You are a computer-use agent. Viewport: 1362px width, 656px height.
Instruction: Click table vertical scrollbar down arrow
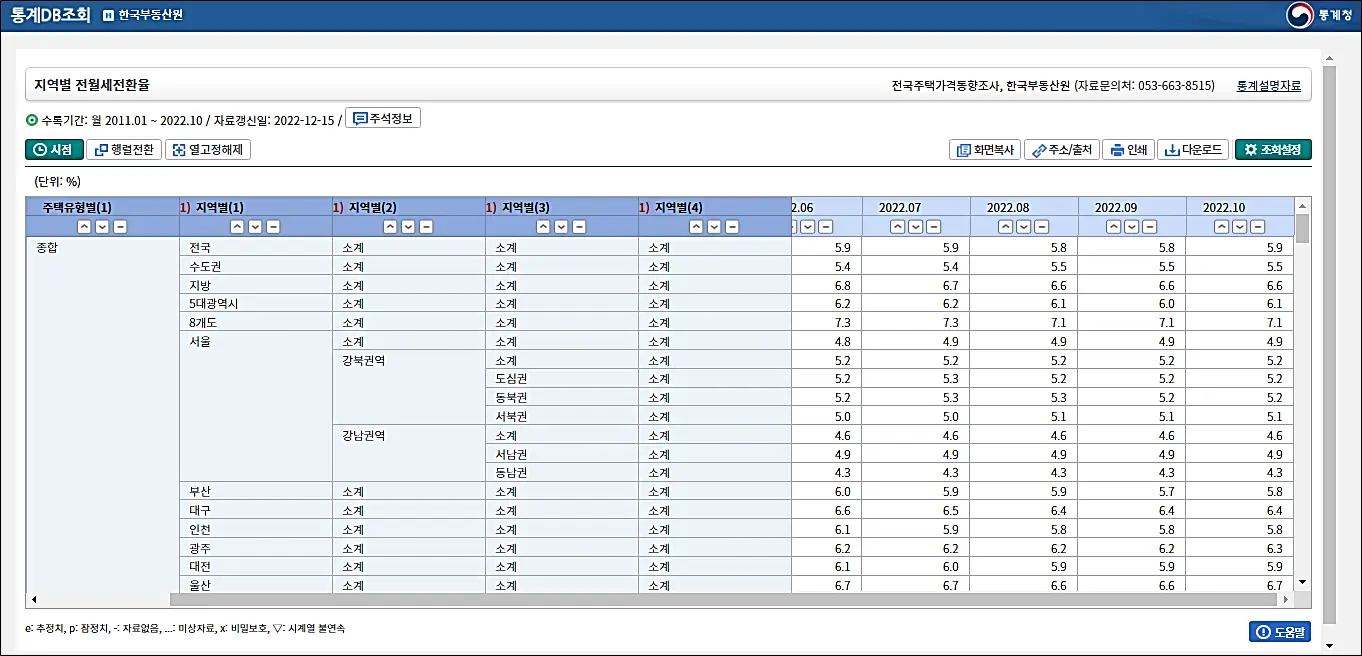coord(1302,582)
